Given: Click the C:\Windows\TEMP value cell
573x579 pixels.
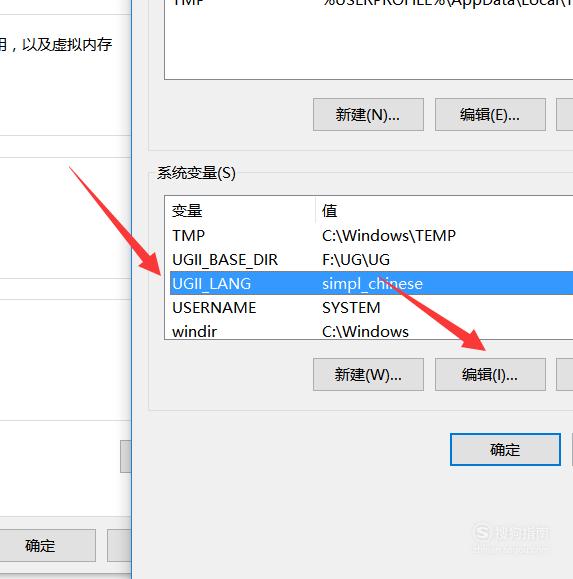Looking at the screenshot, I should pos(389,236).
